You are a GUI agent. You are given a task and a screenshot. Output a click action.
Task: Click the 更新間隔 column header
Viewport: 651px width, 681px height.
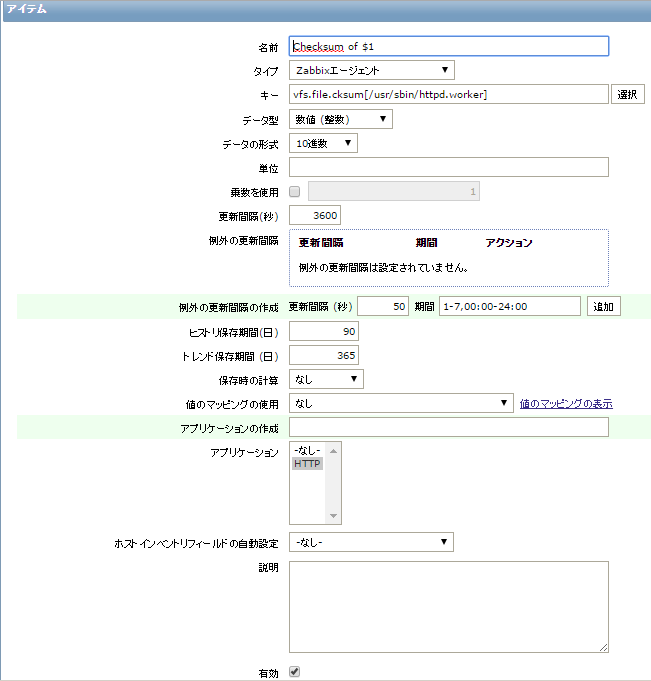321,243
